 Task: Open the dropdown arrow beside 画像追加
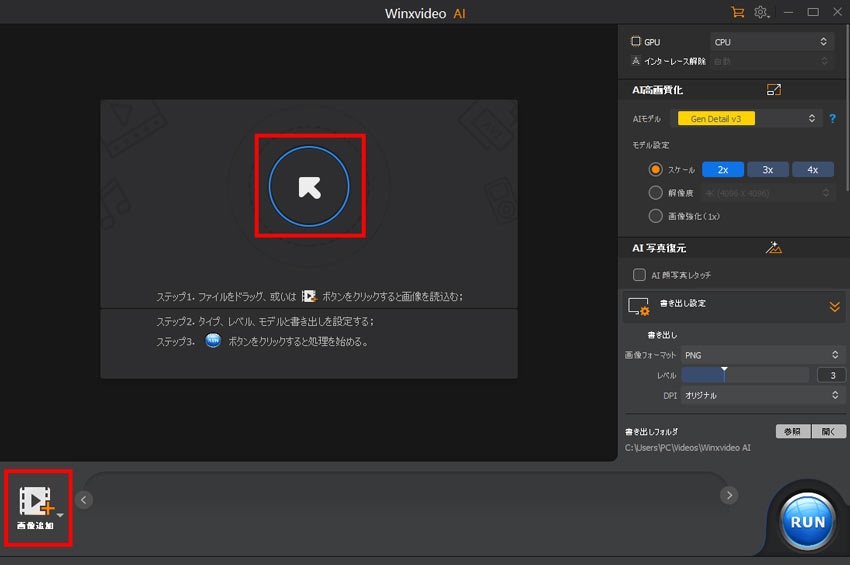[x=60, y=515]
